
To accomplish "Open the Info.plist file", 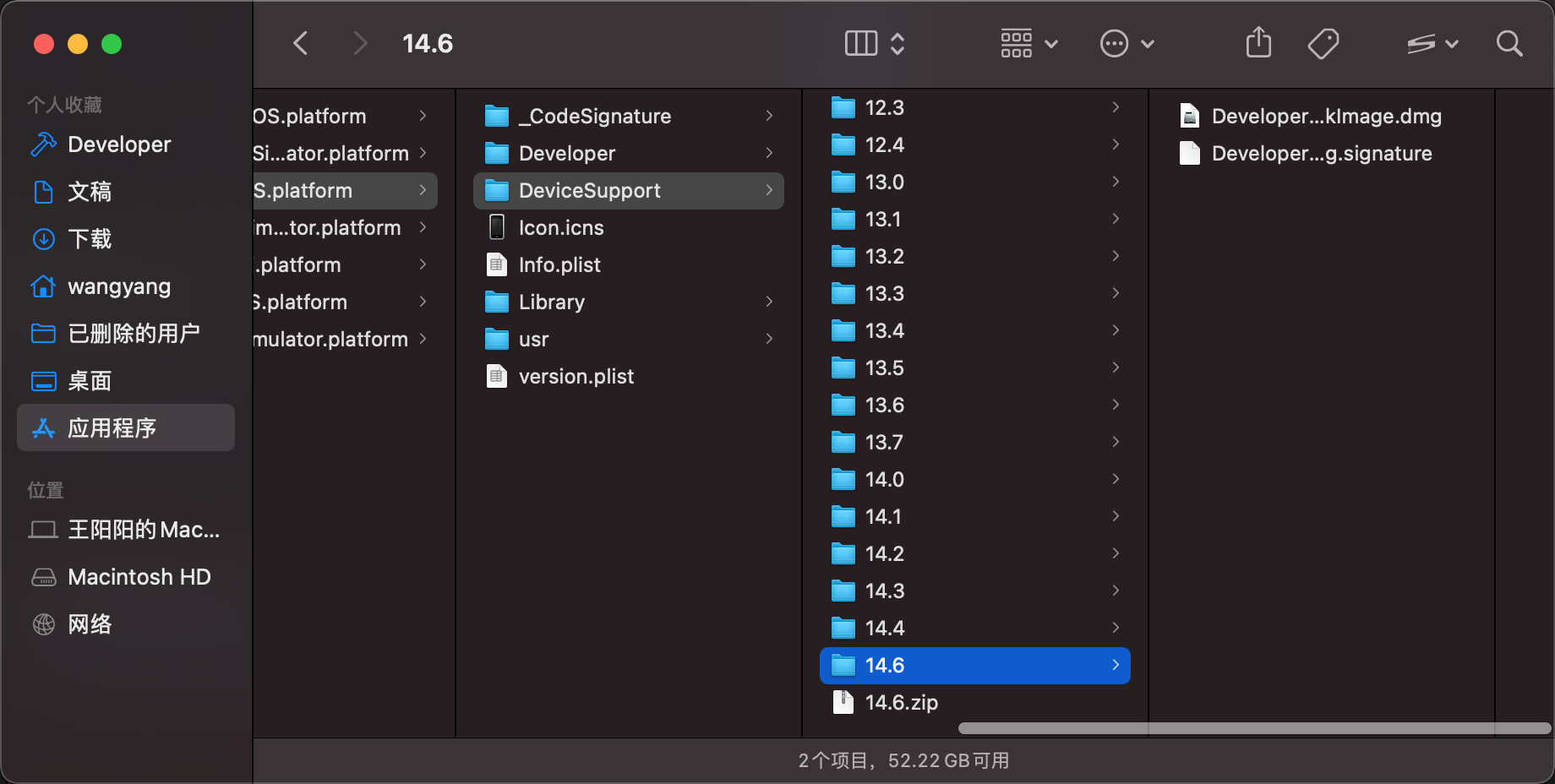I will pyautogui.click(x=559, y=264).
